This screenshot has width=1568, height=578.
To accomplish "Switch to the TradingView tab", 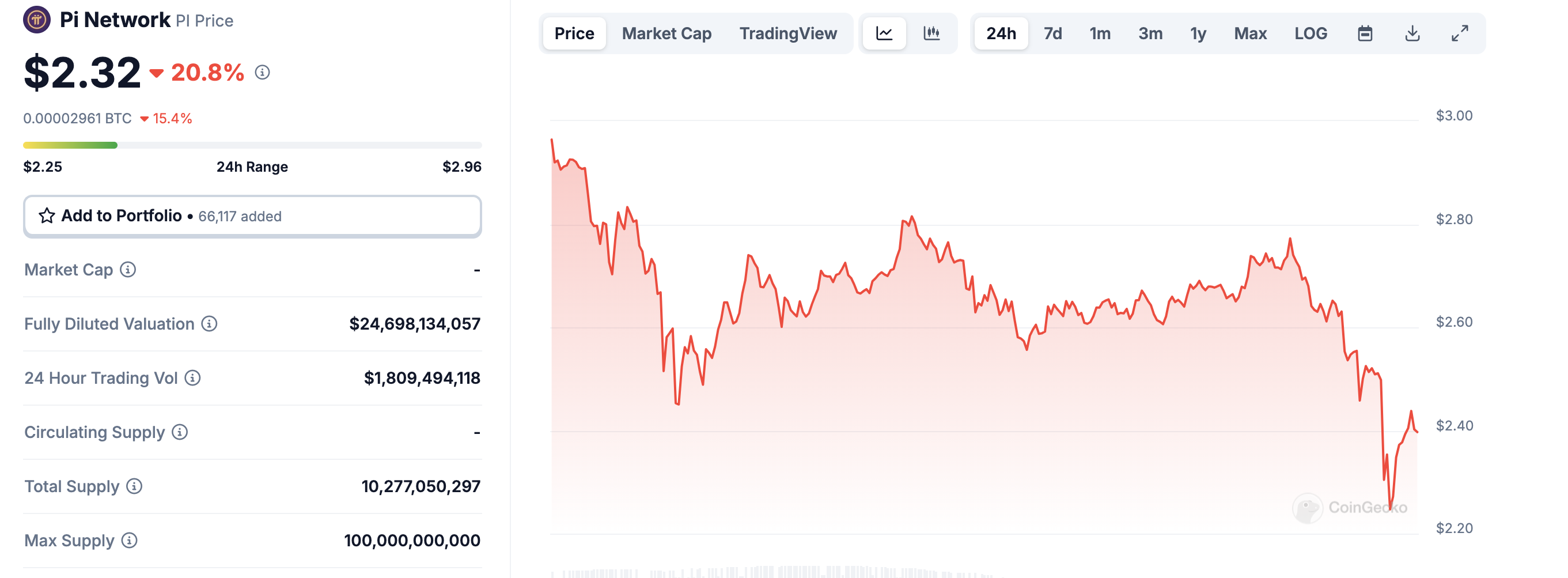I will pos(788,33).
